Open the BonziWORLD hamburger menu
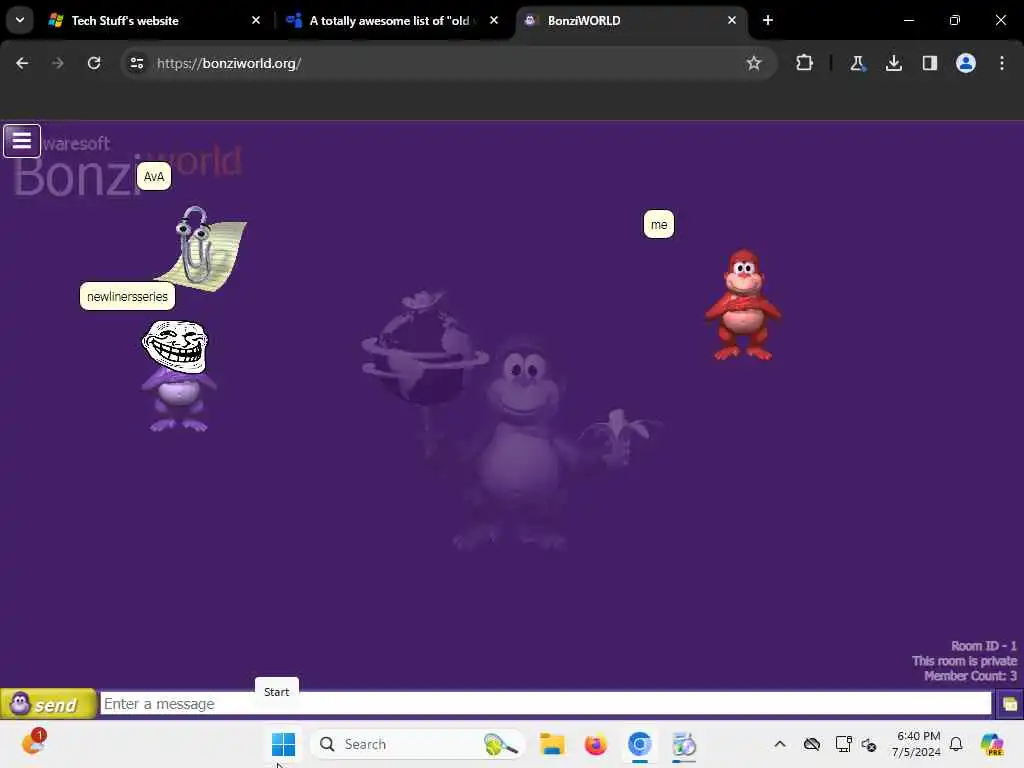The height and width of the screenshot is (768, 1024). (22, 140)
